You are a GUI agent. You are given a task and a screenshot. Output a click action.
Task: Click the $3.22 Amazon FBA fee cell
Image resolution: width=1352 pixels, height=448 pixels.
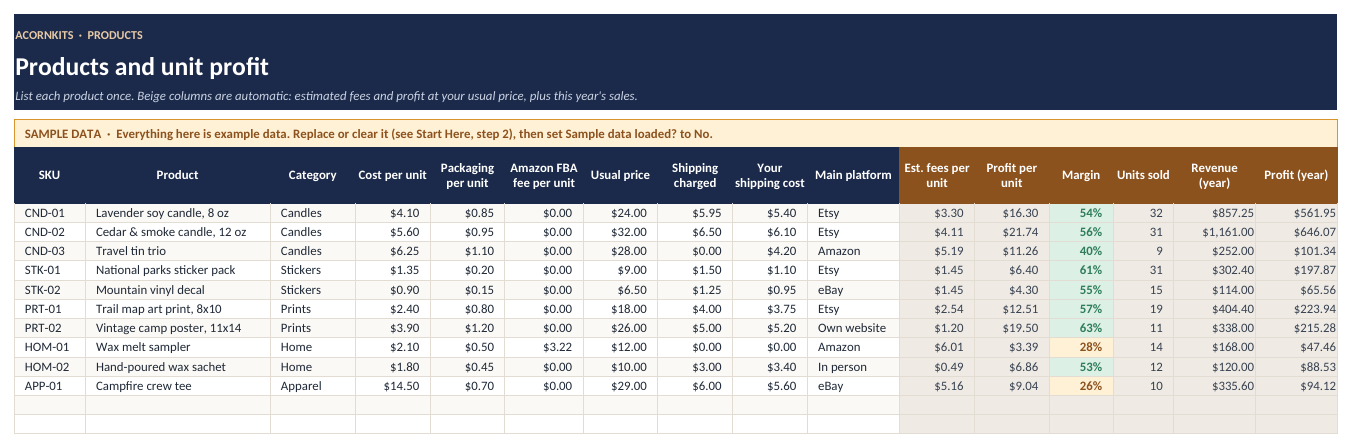click(542, 347)
